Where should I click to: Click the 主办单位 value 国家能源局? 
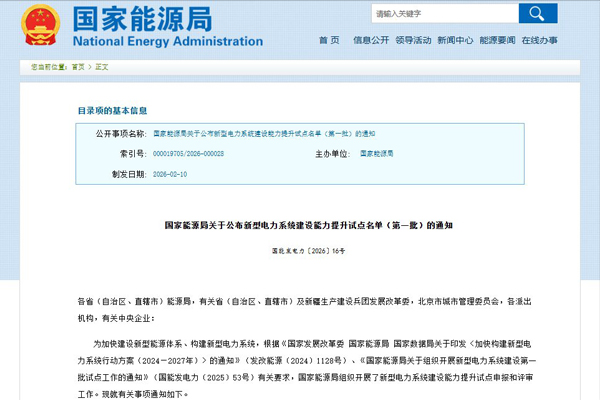click(376, 154)
